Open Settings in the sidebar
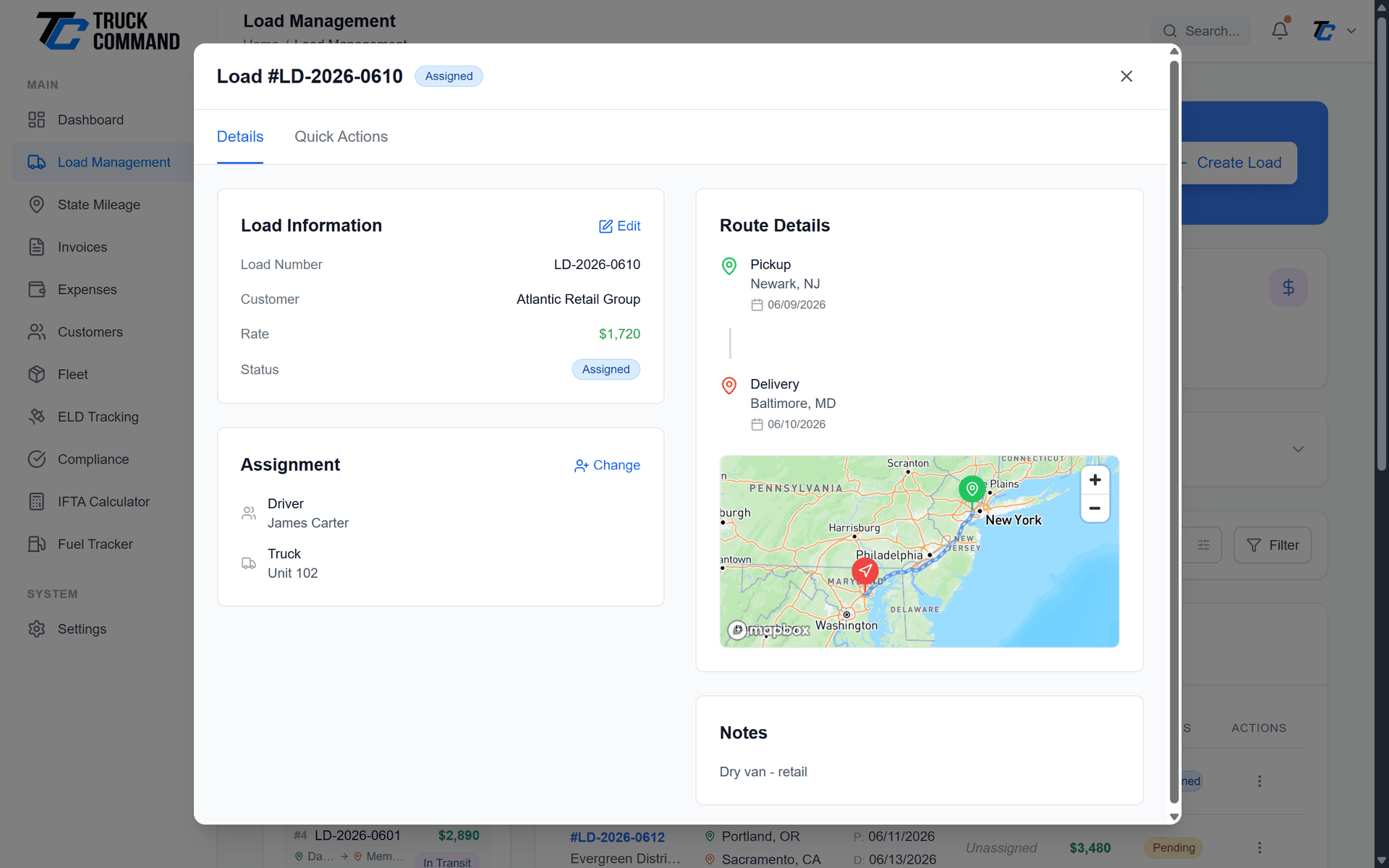The width and height of the screenshot is (1389, 868). [82, 629]
